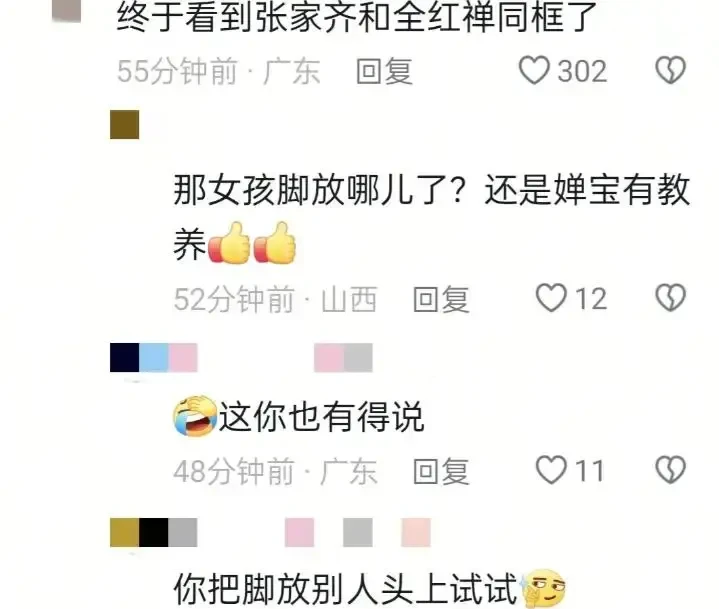Dislike the comment from 55 minutes ago

[670, 70]
